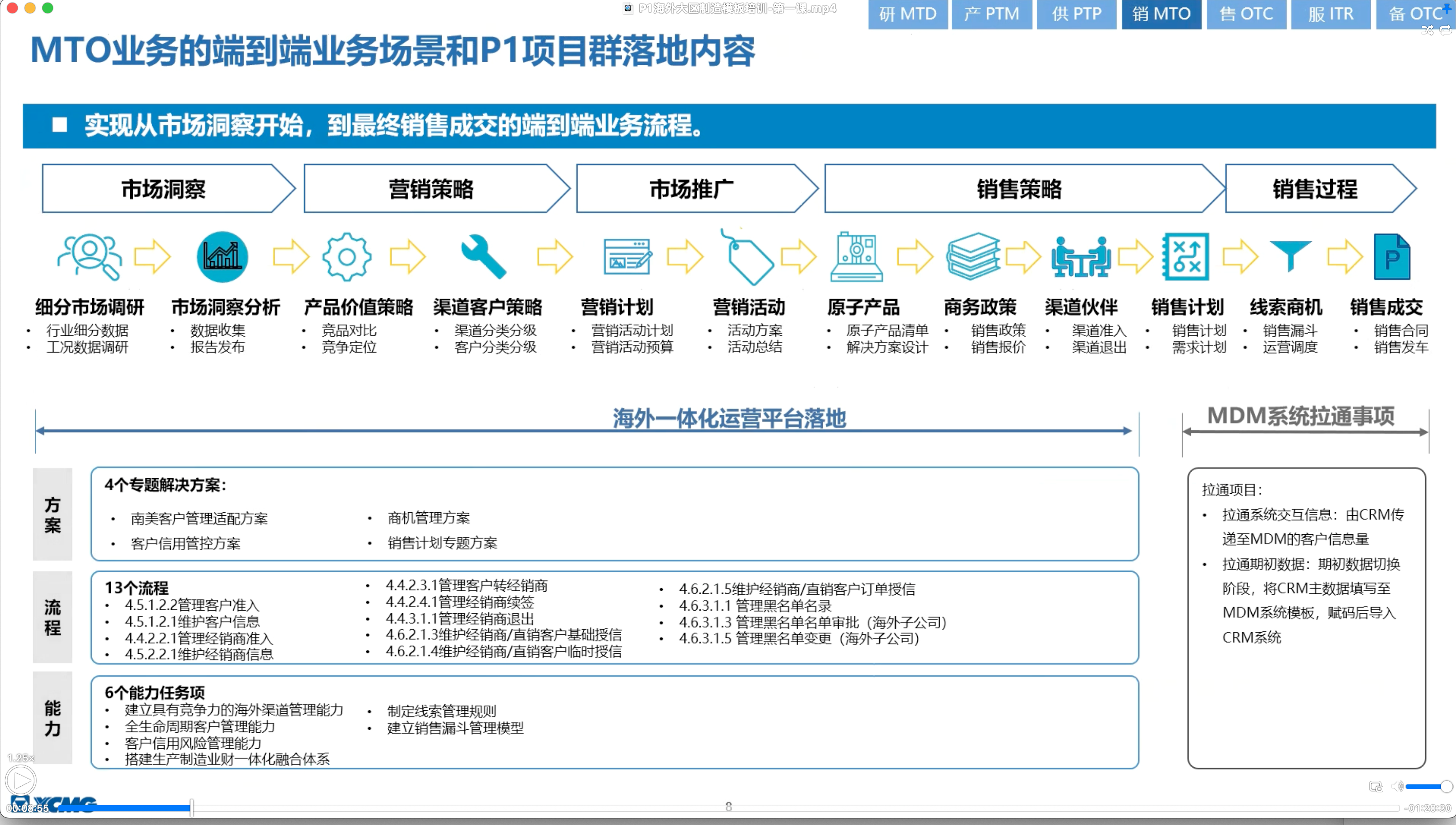The width and height of the screenshot is (1456, 825).
Task: Click the 销售过程 stage arrow box
Action: point(1321,189)
